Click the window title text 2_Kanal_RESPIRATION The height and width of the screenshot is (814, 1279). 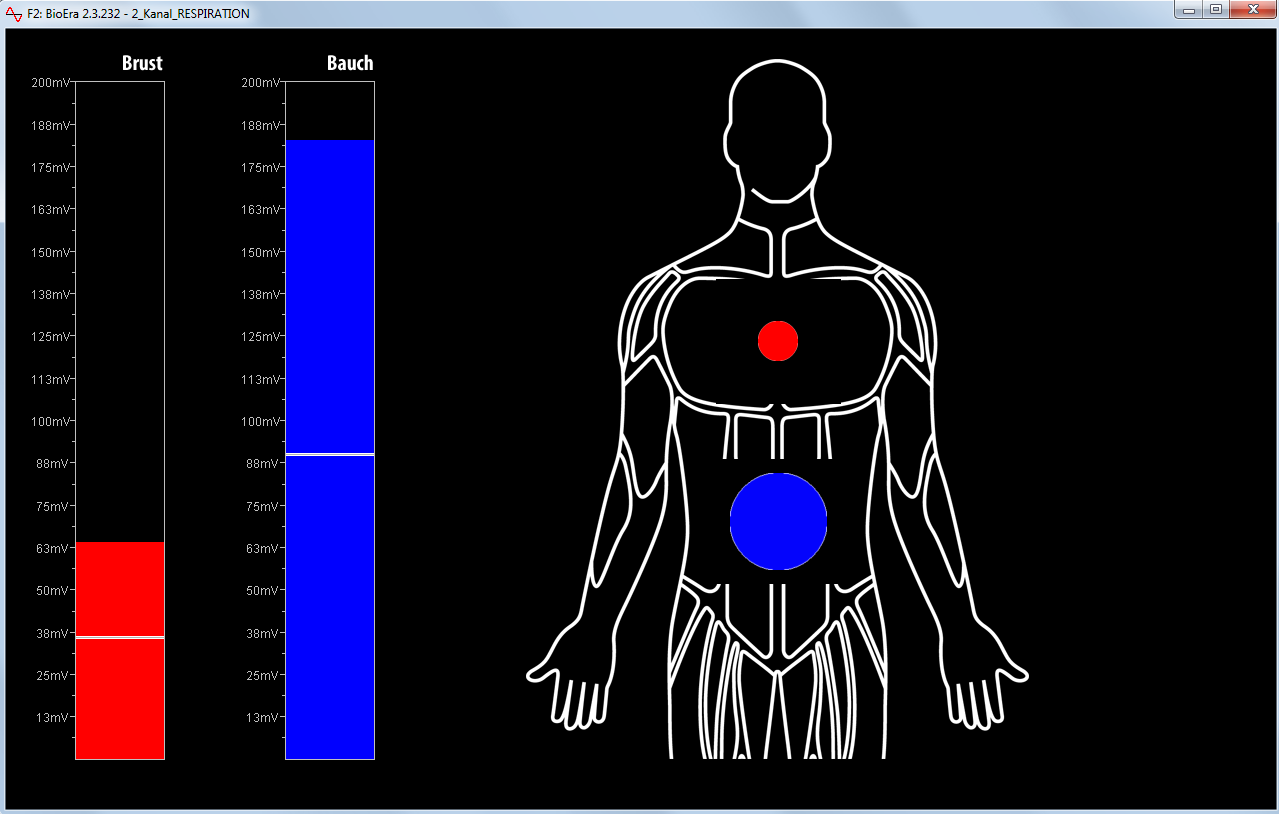click(x=190, y=14)
